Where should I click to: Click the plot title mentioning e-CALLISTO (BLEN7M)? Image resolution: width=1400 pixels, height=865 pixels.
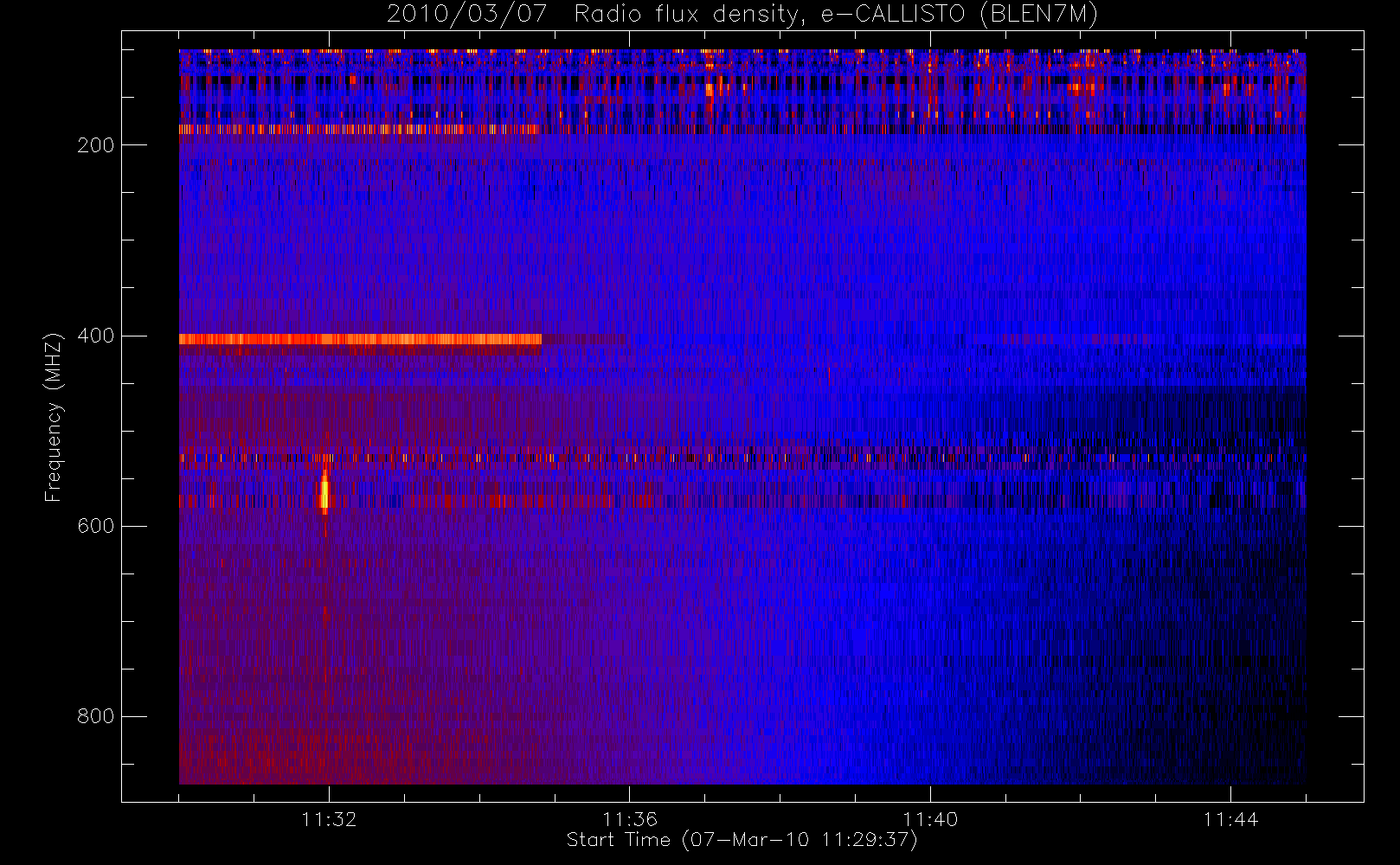[742, 15]
